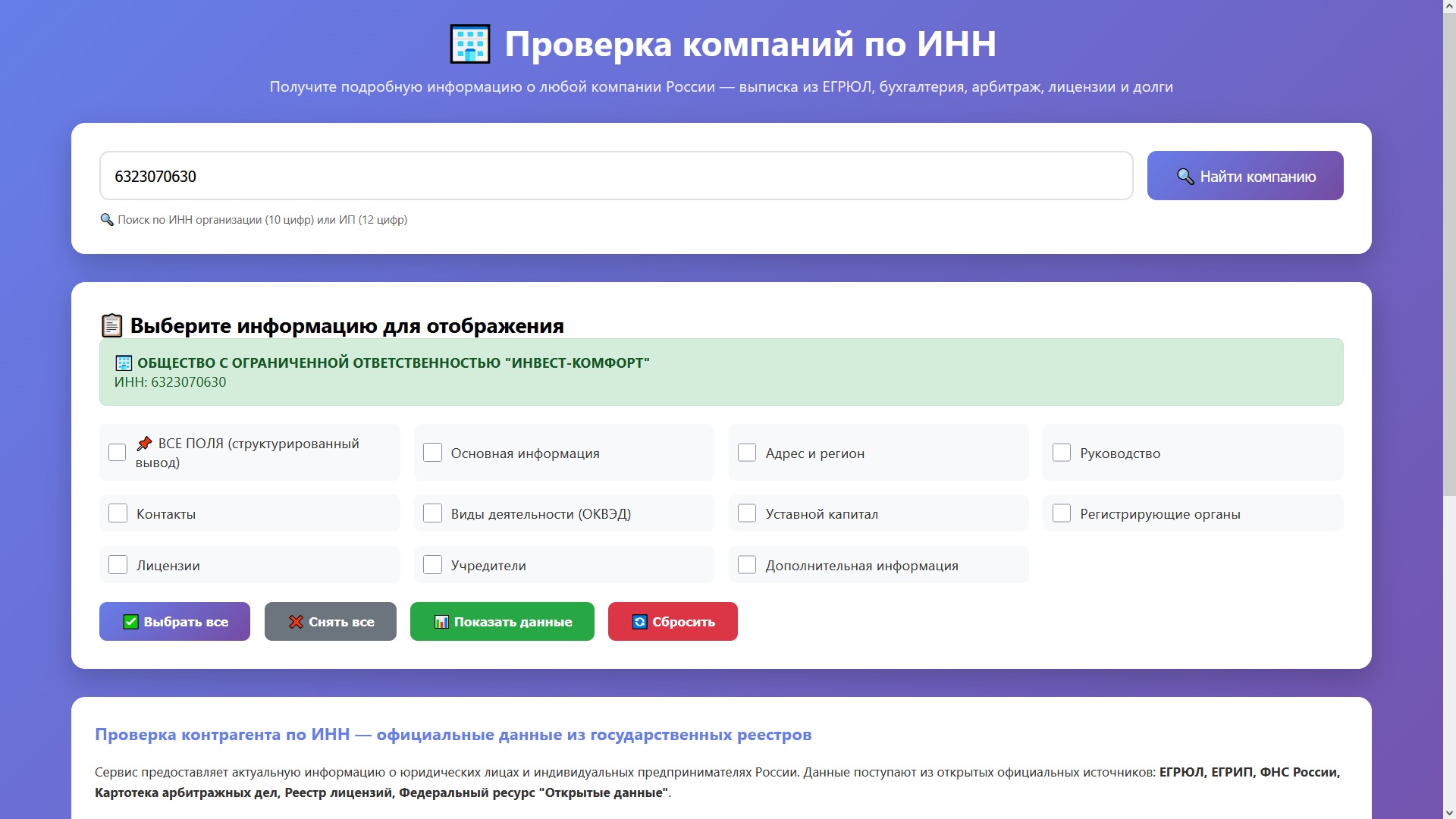Reset the form with Сбросить button
The image size is (1456, 819).
[673, 622]
